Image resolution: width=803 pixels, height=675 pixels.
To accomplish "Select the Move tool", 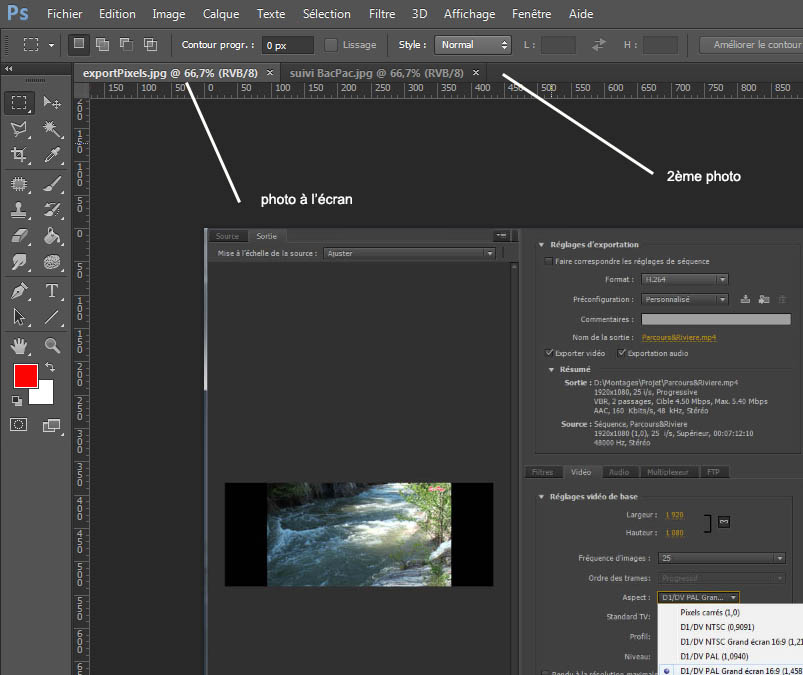I will (x=52, y=103).
